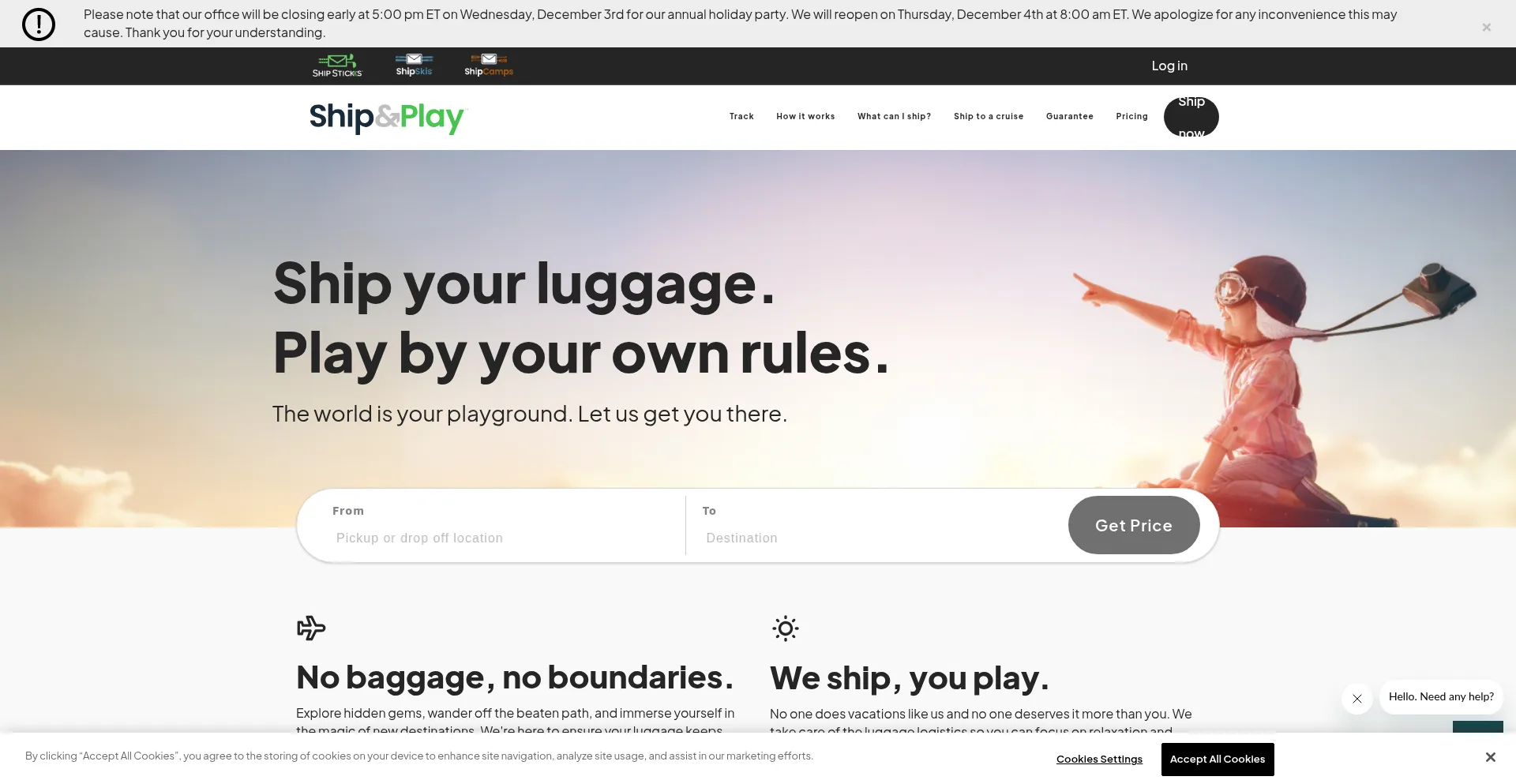Open the ShipCamps site logo

489,65
